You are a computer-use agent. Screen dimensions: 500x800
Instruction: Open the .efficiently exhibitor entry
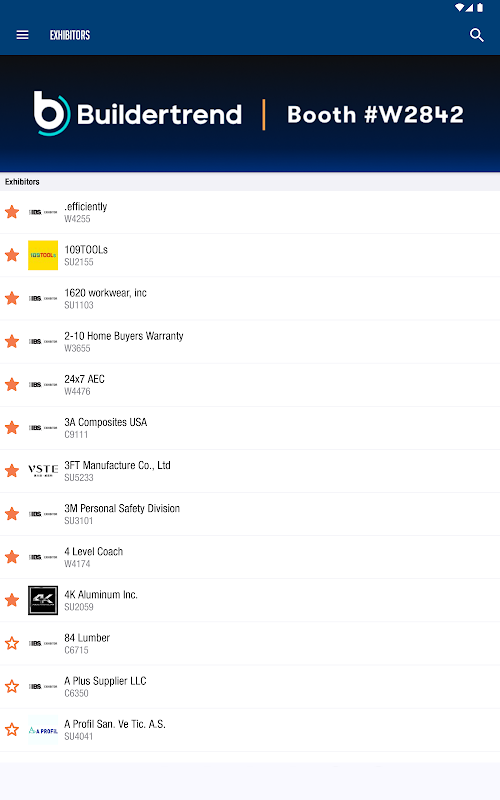tap(250, 212)
